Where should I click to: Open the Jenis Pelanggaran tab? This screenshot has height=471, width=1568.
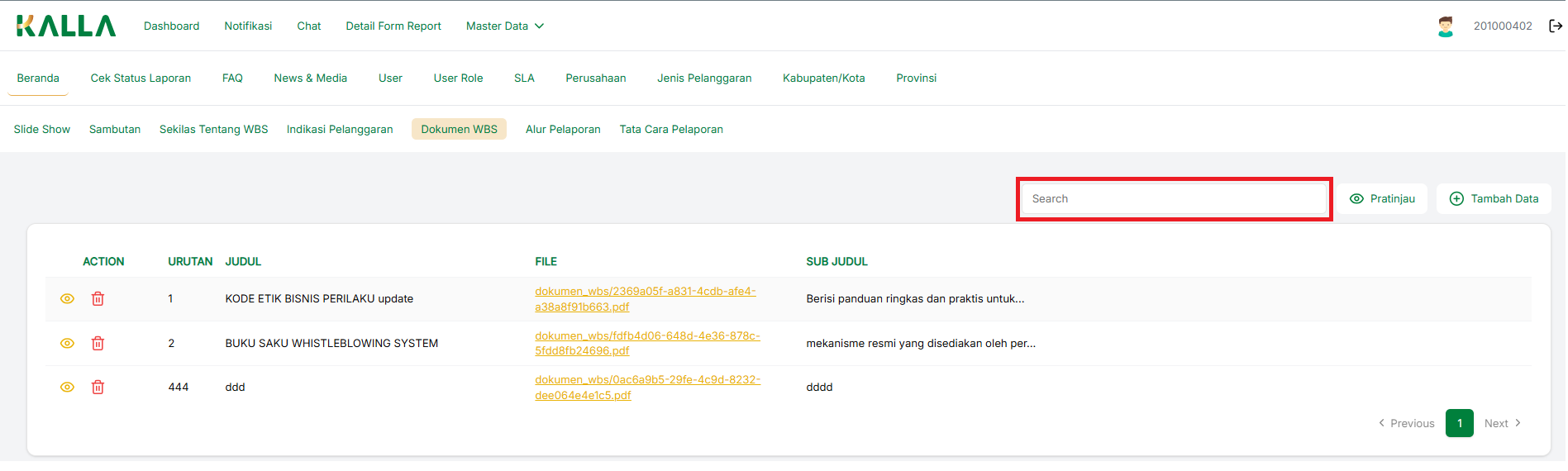click(704, 78)
